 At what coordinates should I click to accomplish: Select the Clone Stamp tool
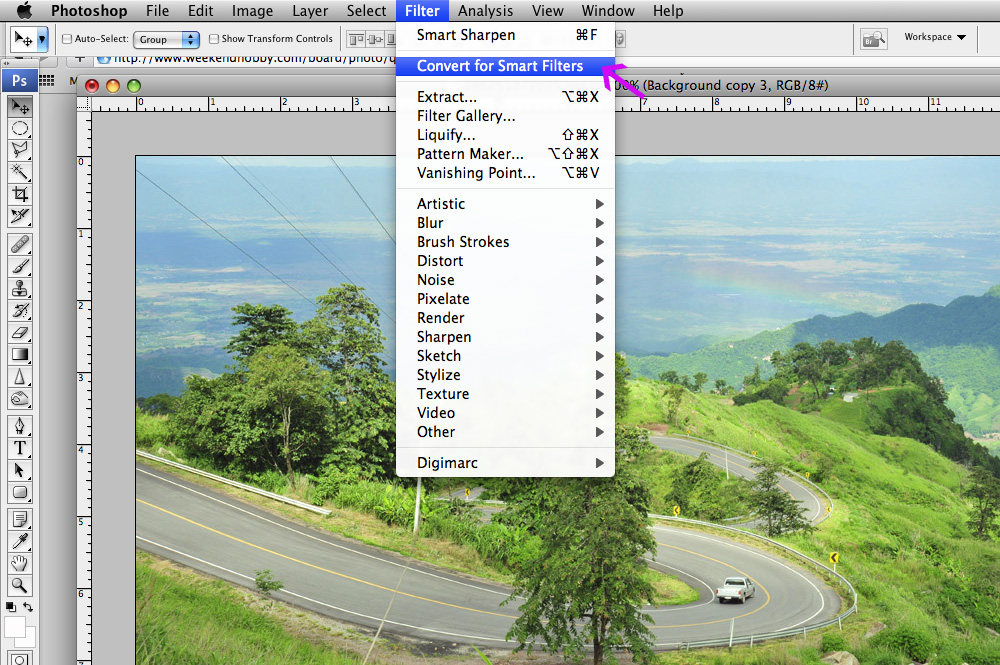[x=20, y=289]
